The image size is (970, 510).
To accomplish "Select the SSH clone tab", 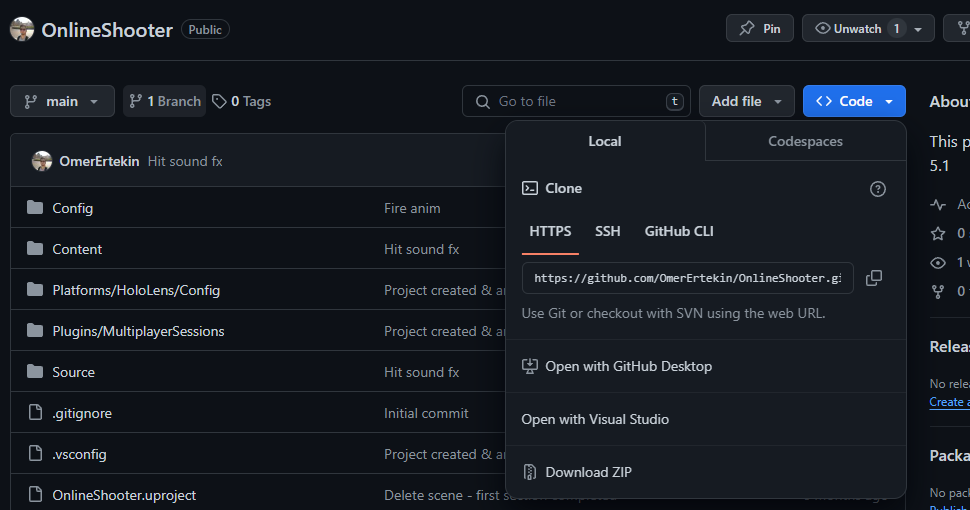I will coord(608,231).
